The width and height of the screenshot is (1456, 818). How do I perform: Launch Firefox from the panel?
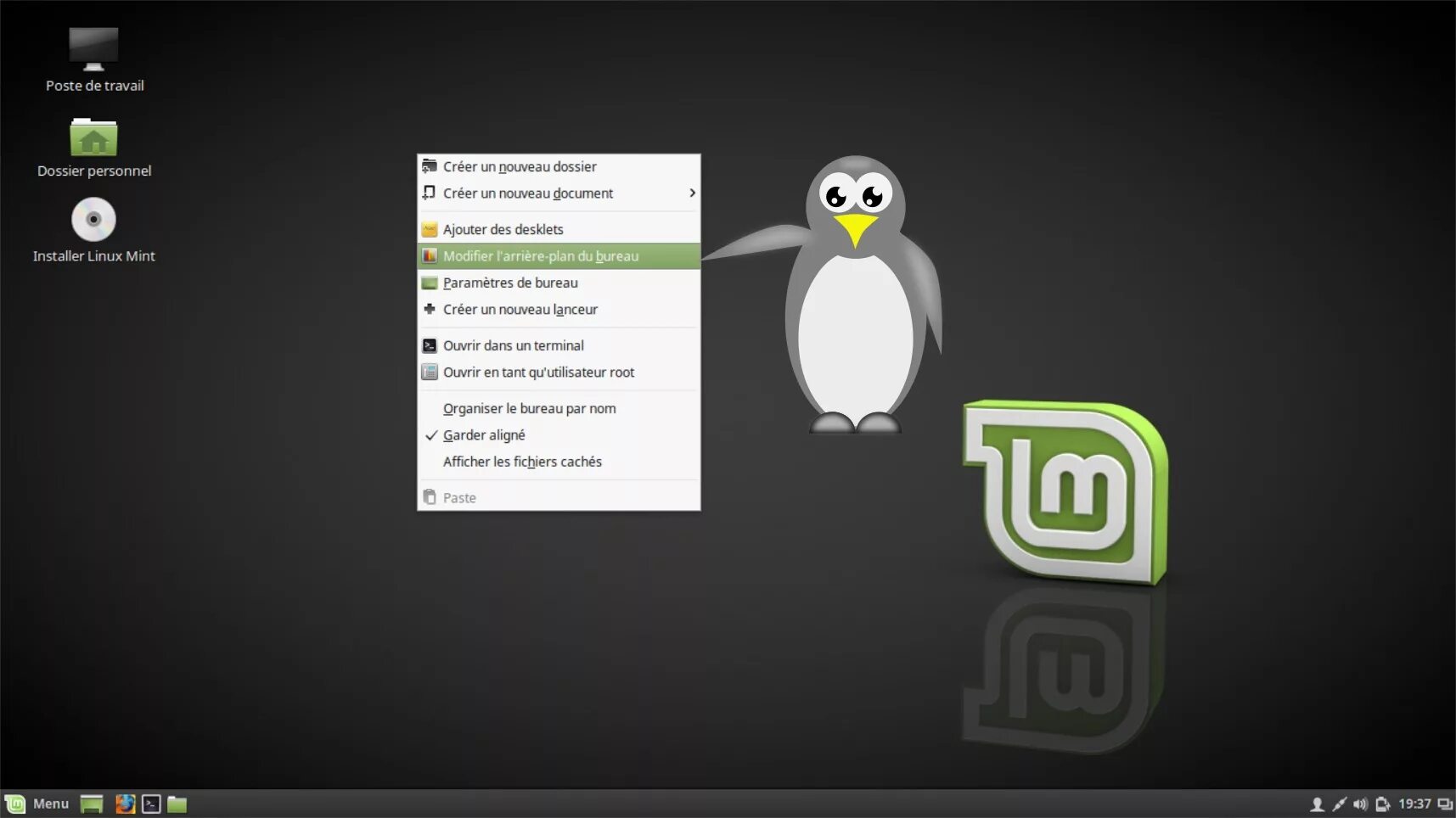click(x=126, y=804)
